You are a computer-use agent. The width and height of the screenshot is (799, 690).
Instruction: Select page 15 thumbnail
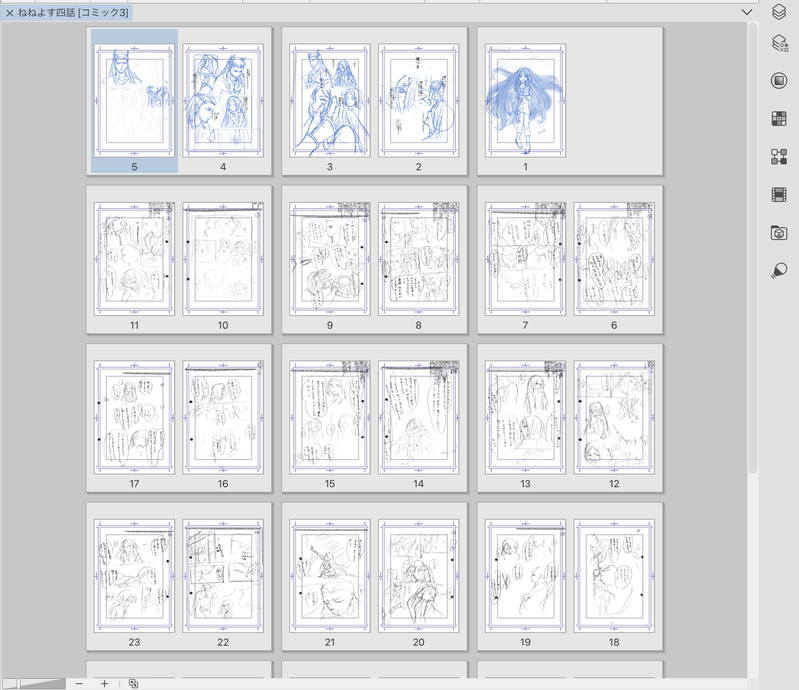pyautogui.click(x=330, y=417)
